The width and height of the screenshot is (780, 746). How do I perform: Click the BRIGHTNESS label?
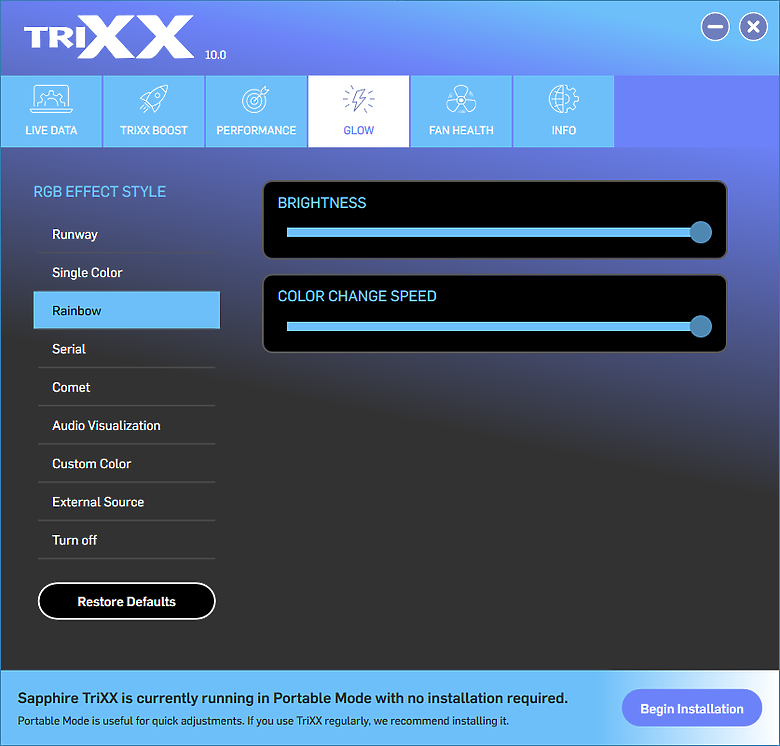pyautogui.click(x=322, y=203)
